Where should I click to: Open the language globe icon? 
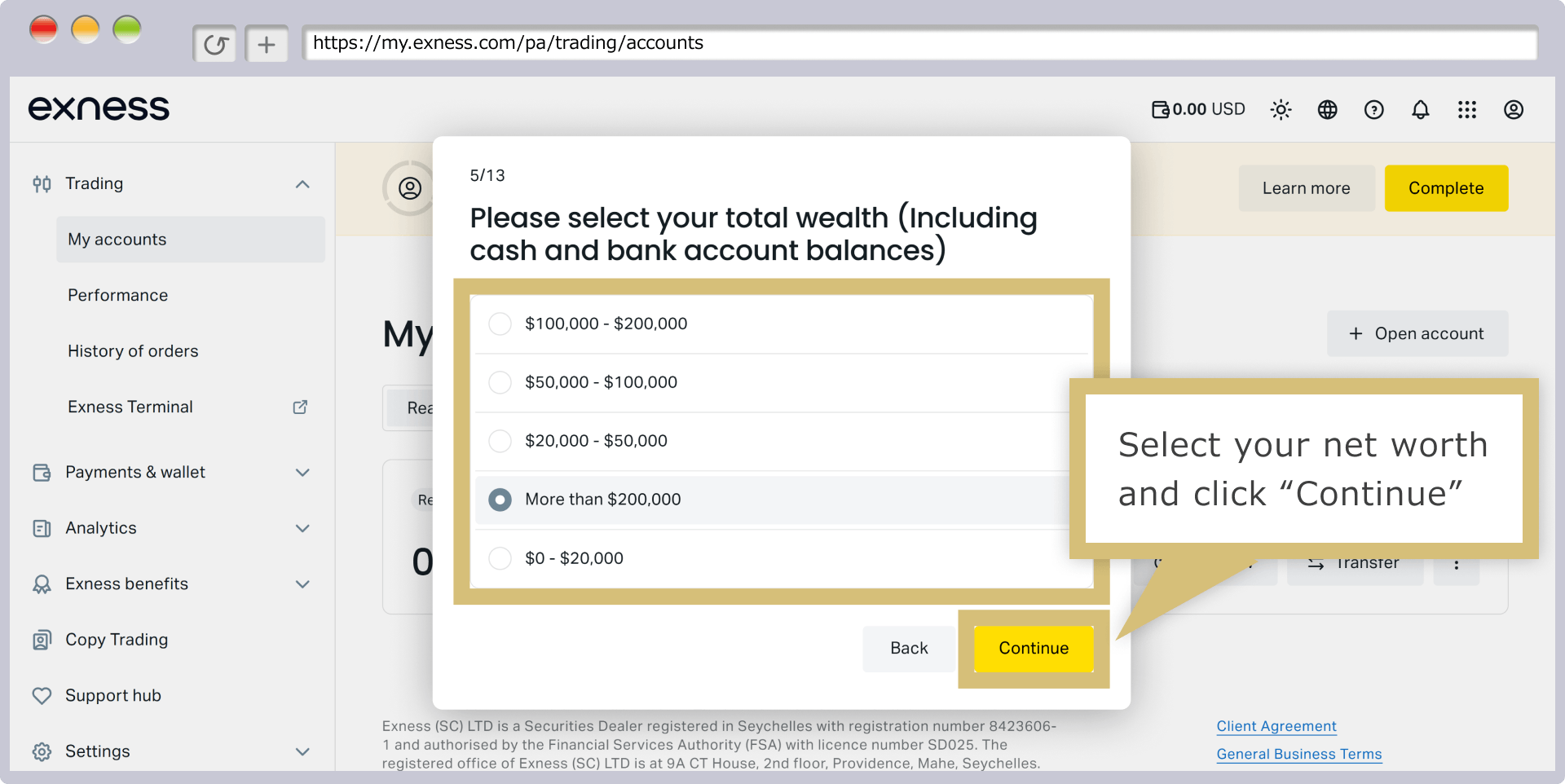pyautogui.click(x=1327, y=109)
